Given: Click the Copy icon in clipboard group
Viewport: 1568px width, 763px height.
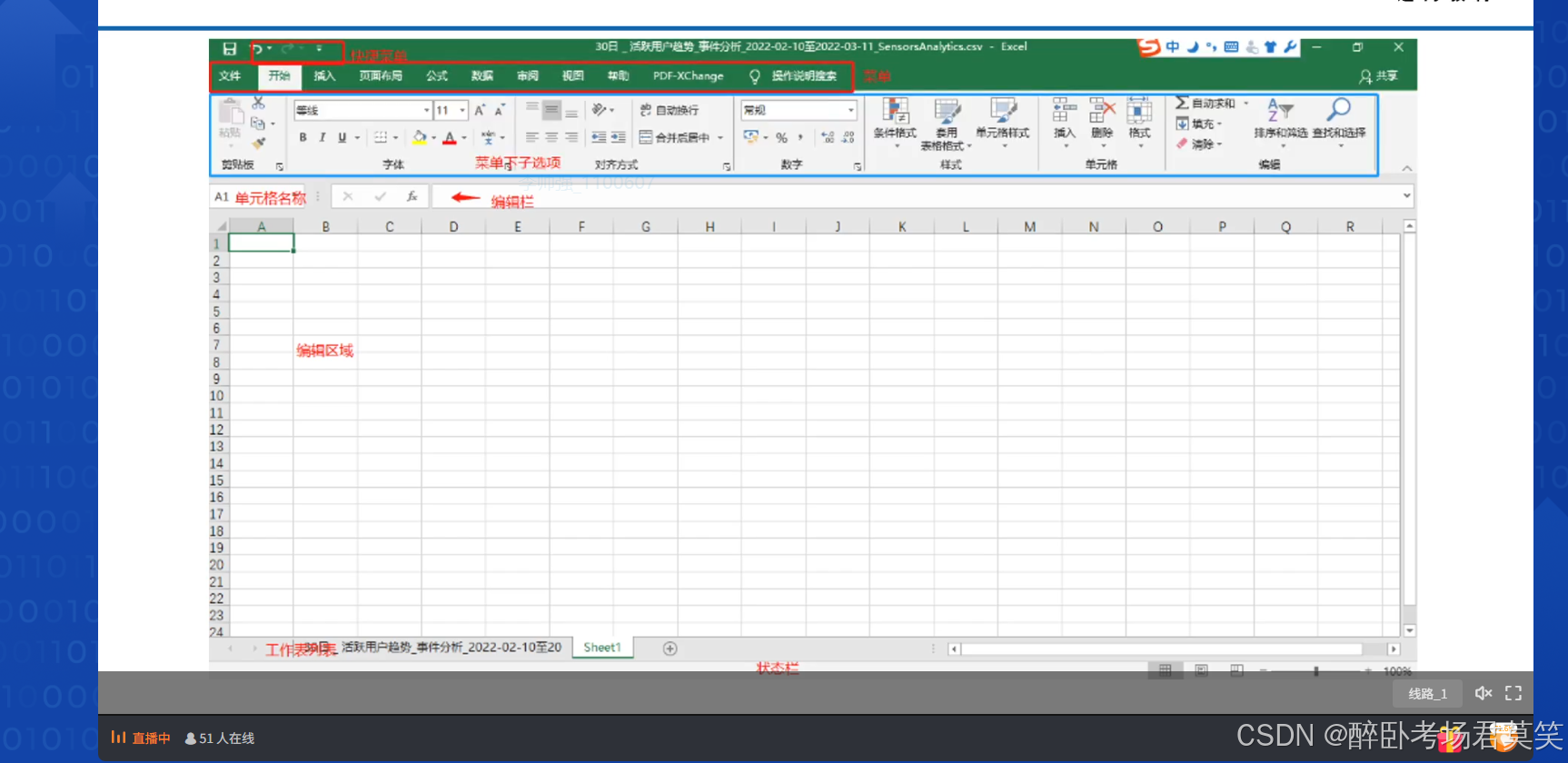Looking at the screenshot, I should pyautogui.click(x=258, y=124).
